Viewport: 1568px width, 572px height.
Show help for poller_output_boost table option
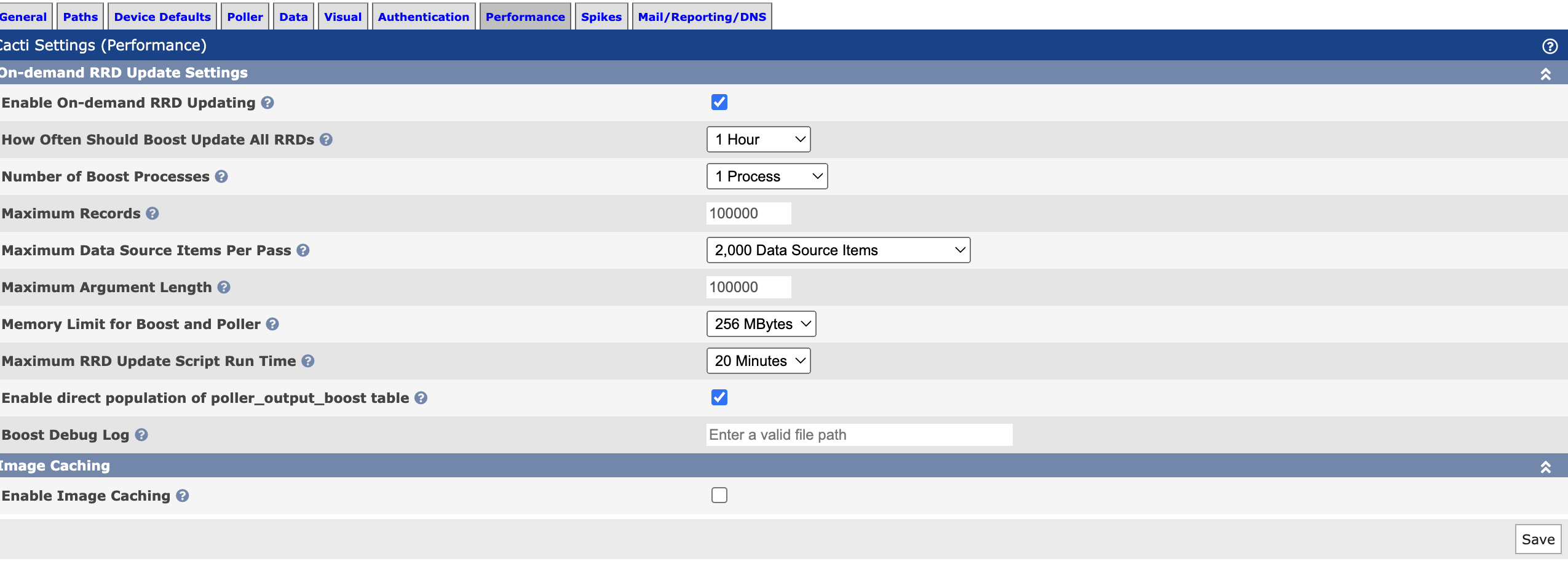point(421,398)
